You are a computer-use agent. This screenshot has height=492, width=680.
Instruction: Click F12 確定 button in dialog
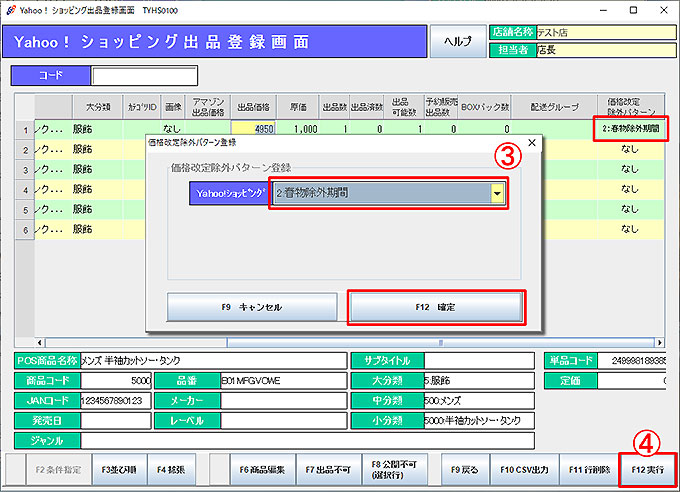[x=435, y=307]
